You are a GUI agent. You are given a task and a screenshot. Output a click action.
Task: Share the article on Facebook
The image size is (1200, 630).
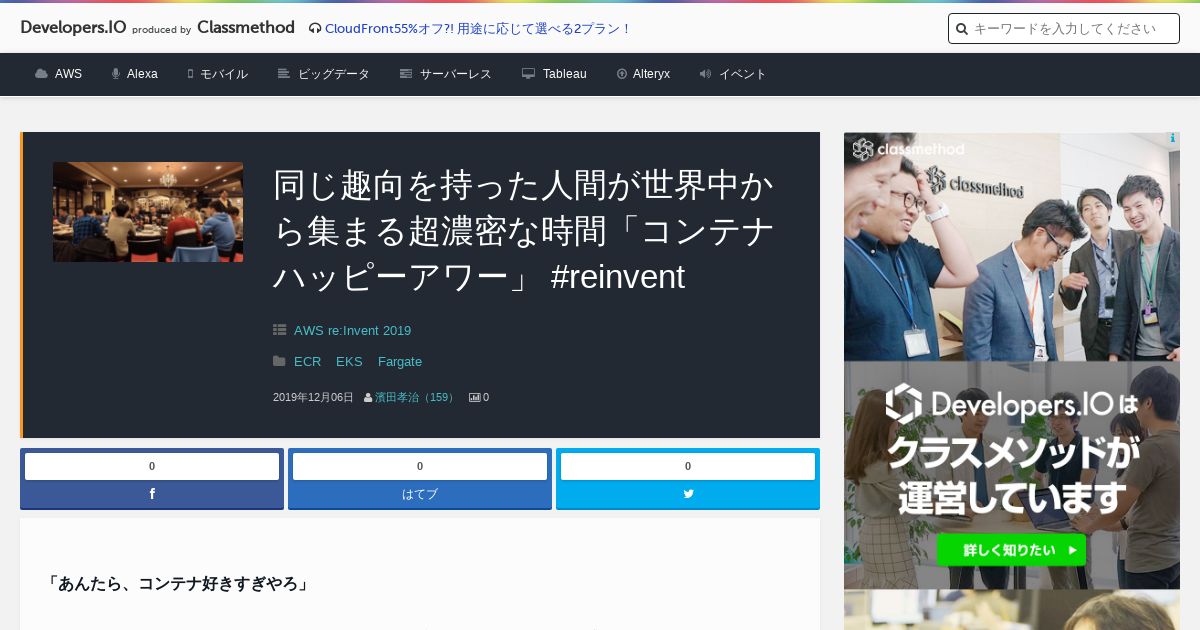(152, 494)
